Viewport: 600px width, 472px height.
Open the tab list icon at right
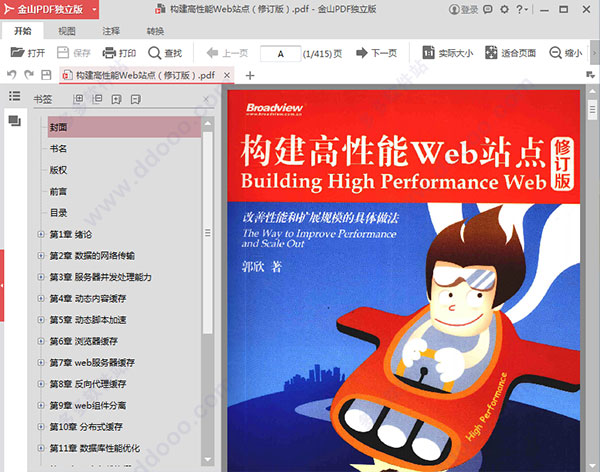coord(590,75)
